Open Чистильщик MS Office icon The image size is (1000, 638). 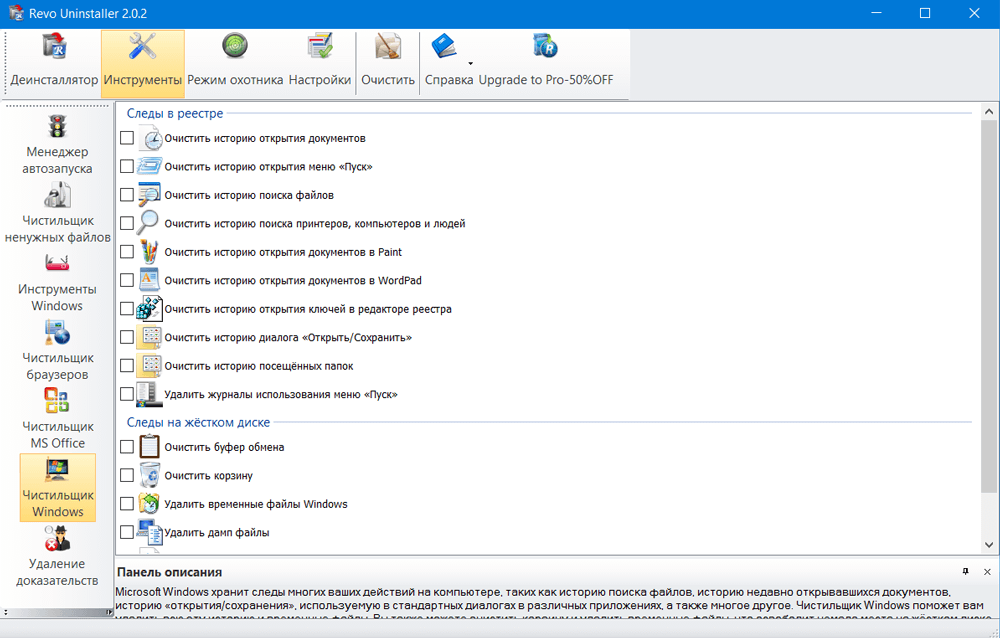[57, 401]
